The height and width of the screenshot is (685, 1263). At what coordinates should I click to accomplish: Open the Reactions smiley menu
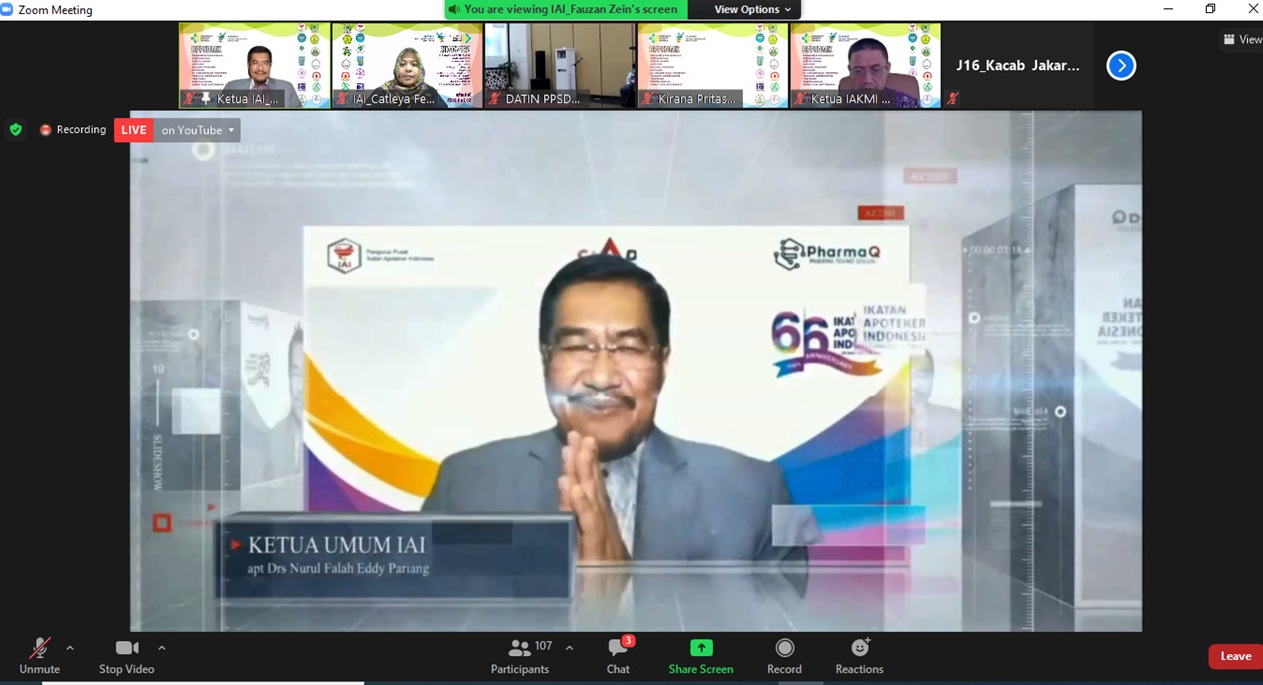click(x=859, y=656)
